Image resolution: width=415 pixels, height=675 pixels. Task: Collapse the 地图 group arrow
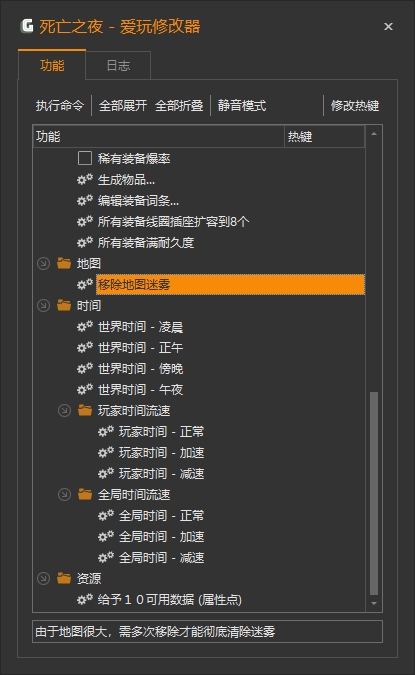[x=43, y=263]
